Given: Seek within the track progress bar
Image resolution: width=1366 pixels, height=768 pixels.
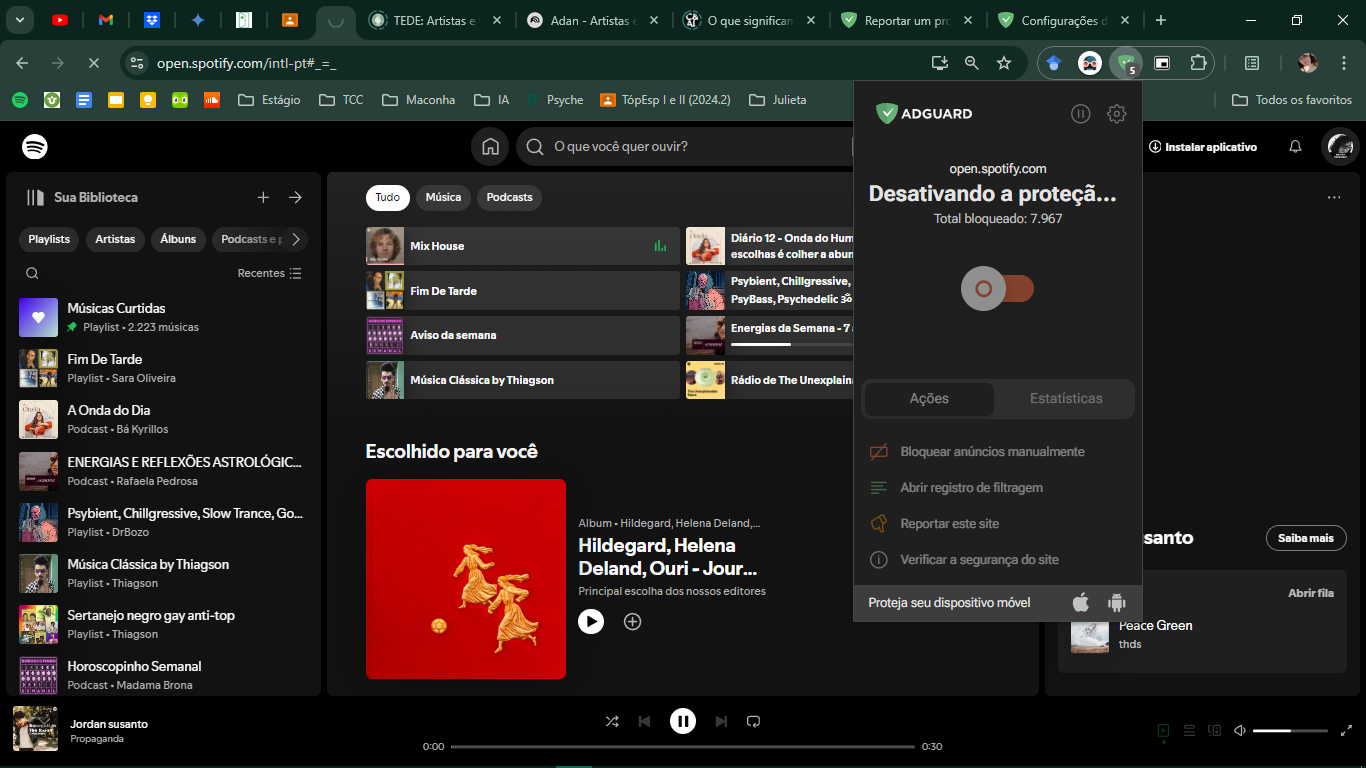Looking at the screenshot, I should pyautogui.click(x=683, y=747).
